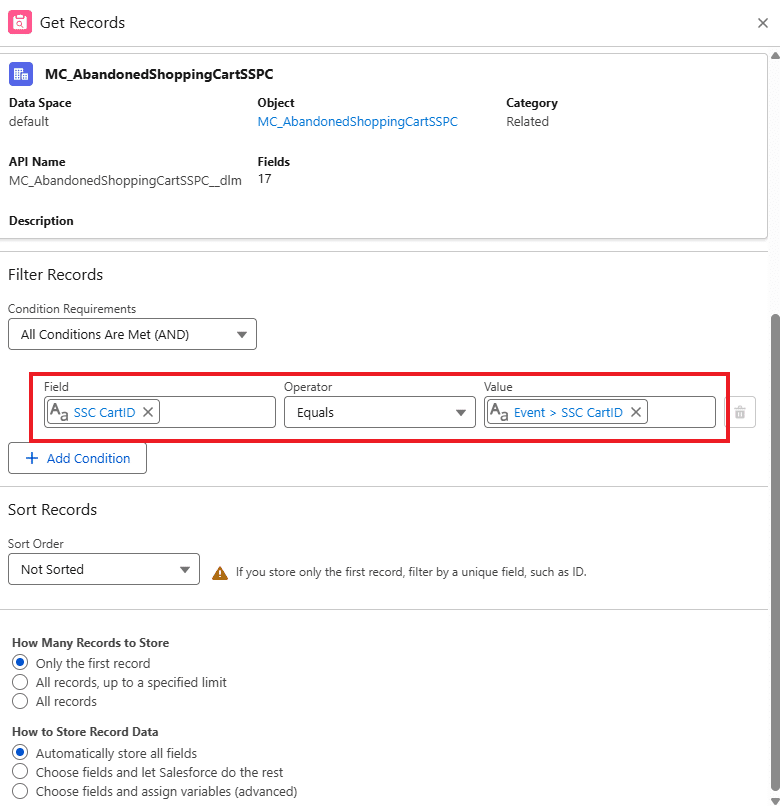The width and height of the screenshot is (780, 806).
Task: Click the Fields count 17
Action: click(x=264, y=179)
